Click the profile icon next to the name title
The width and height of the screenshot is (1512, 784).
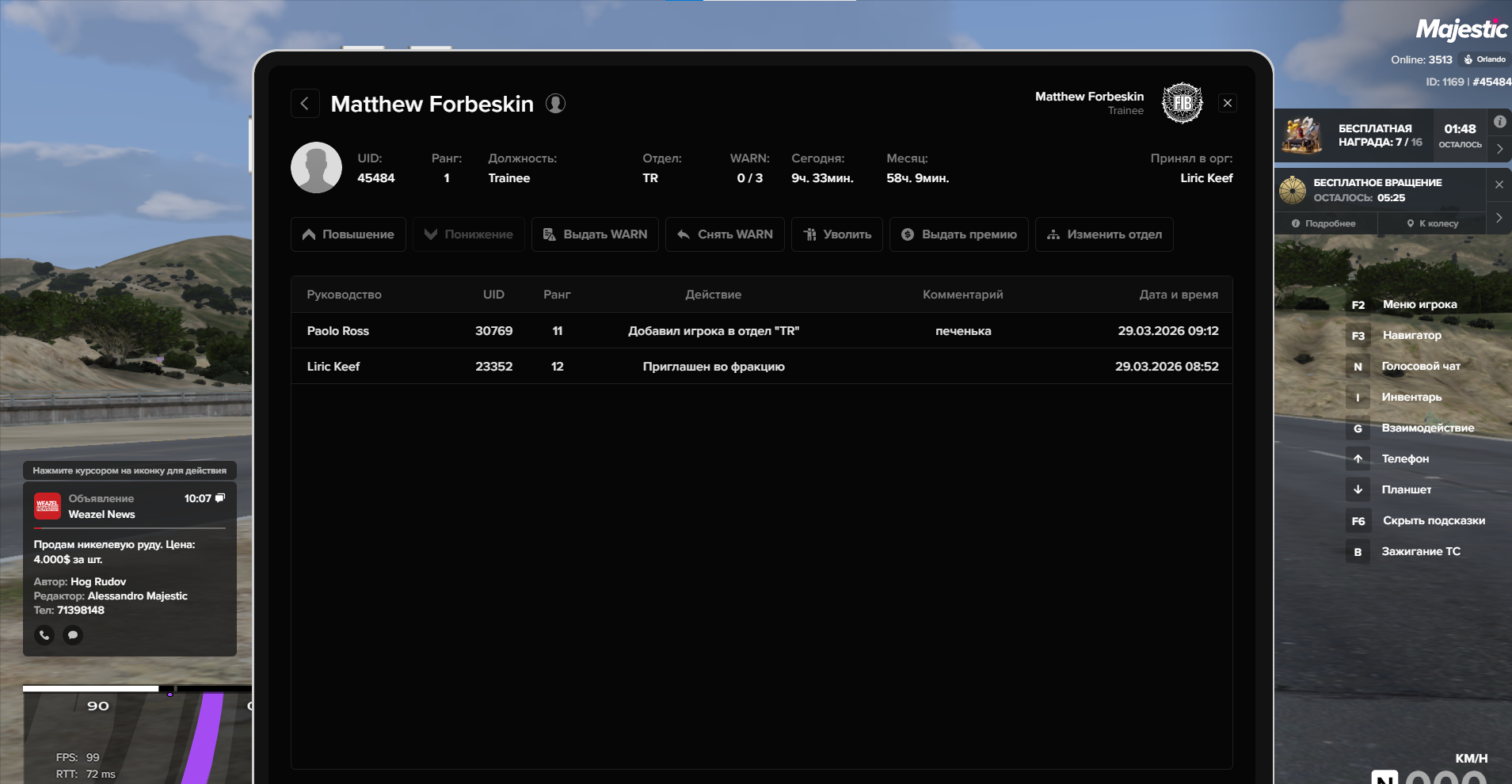555,104
